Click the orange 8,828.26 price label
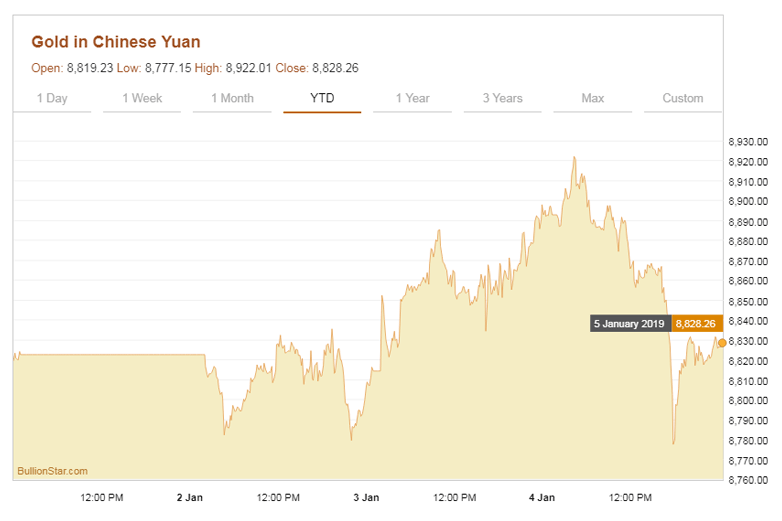Image resolution: width=782 pixels, height=521 pixels. 696,324
